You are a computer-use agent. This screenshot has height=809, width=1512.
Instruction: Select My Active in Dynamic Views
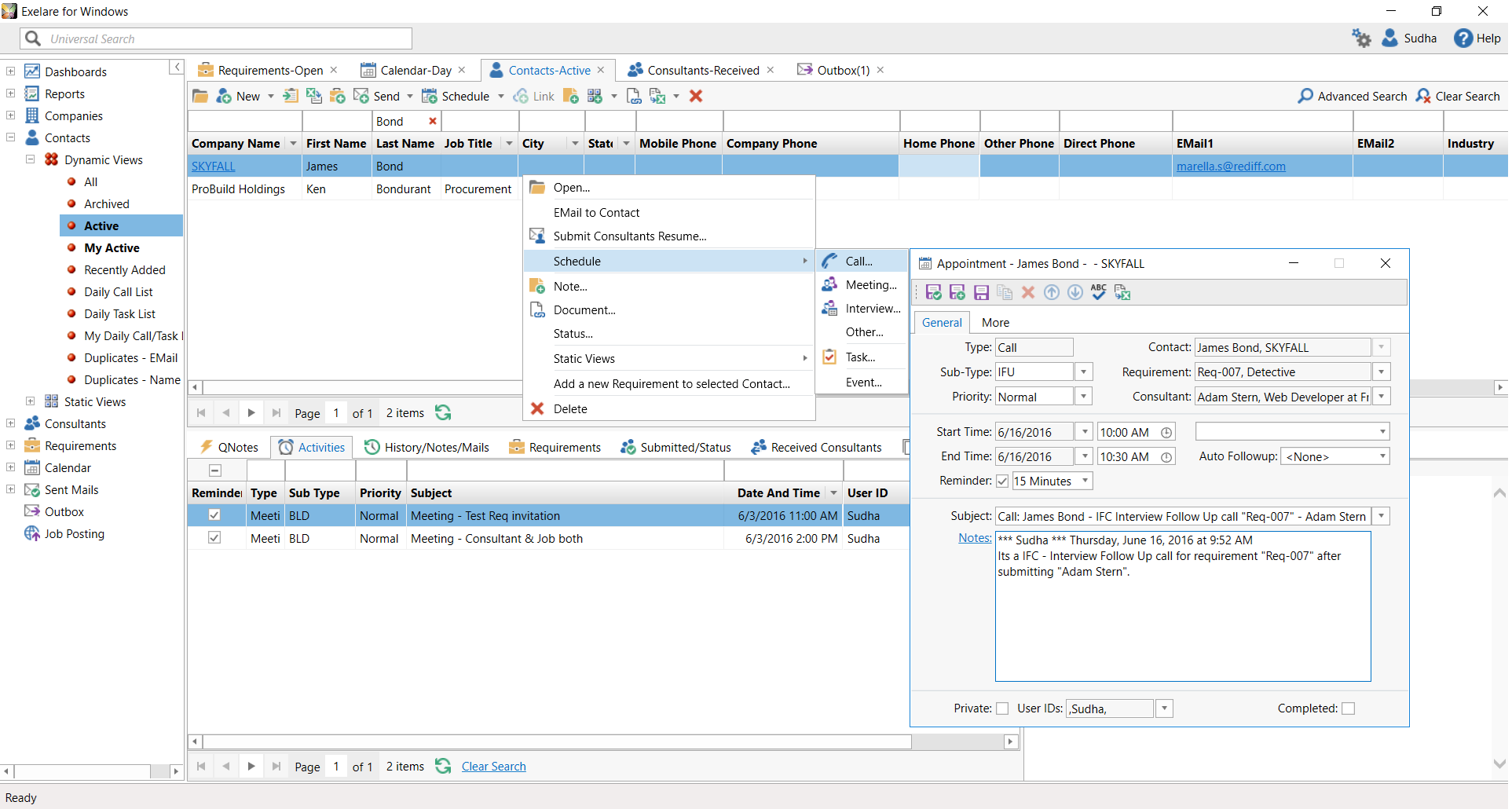click(x=112, y=247)
